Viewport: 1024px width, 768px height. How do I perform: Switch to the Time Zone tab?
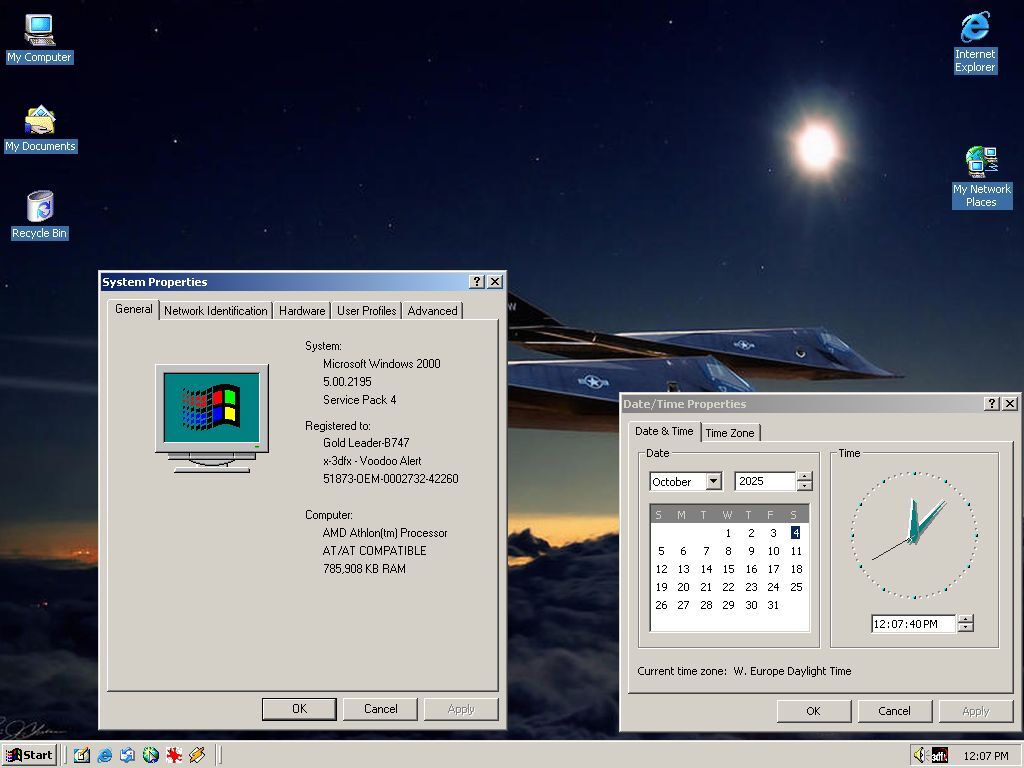pyautogui.click(x=730, y=433)
